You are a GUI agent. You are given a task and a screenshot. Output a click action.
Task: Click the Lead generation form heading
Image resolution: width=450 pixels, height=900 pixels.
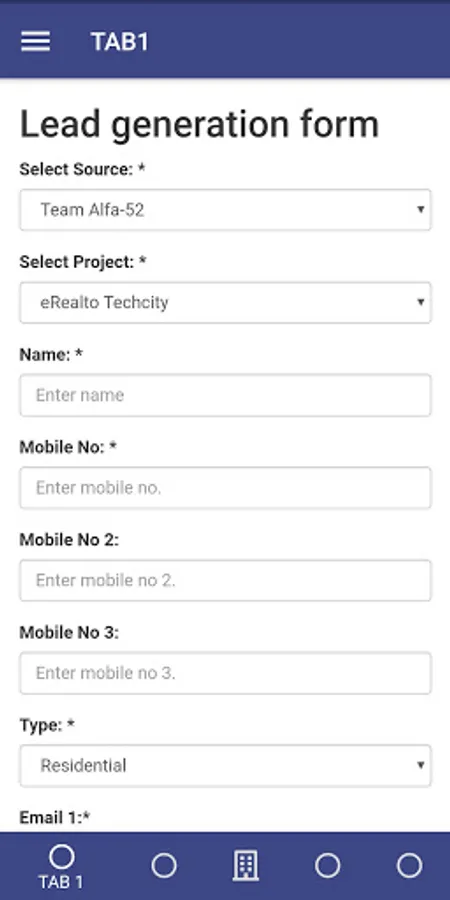(199, 125)
